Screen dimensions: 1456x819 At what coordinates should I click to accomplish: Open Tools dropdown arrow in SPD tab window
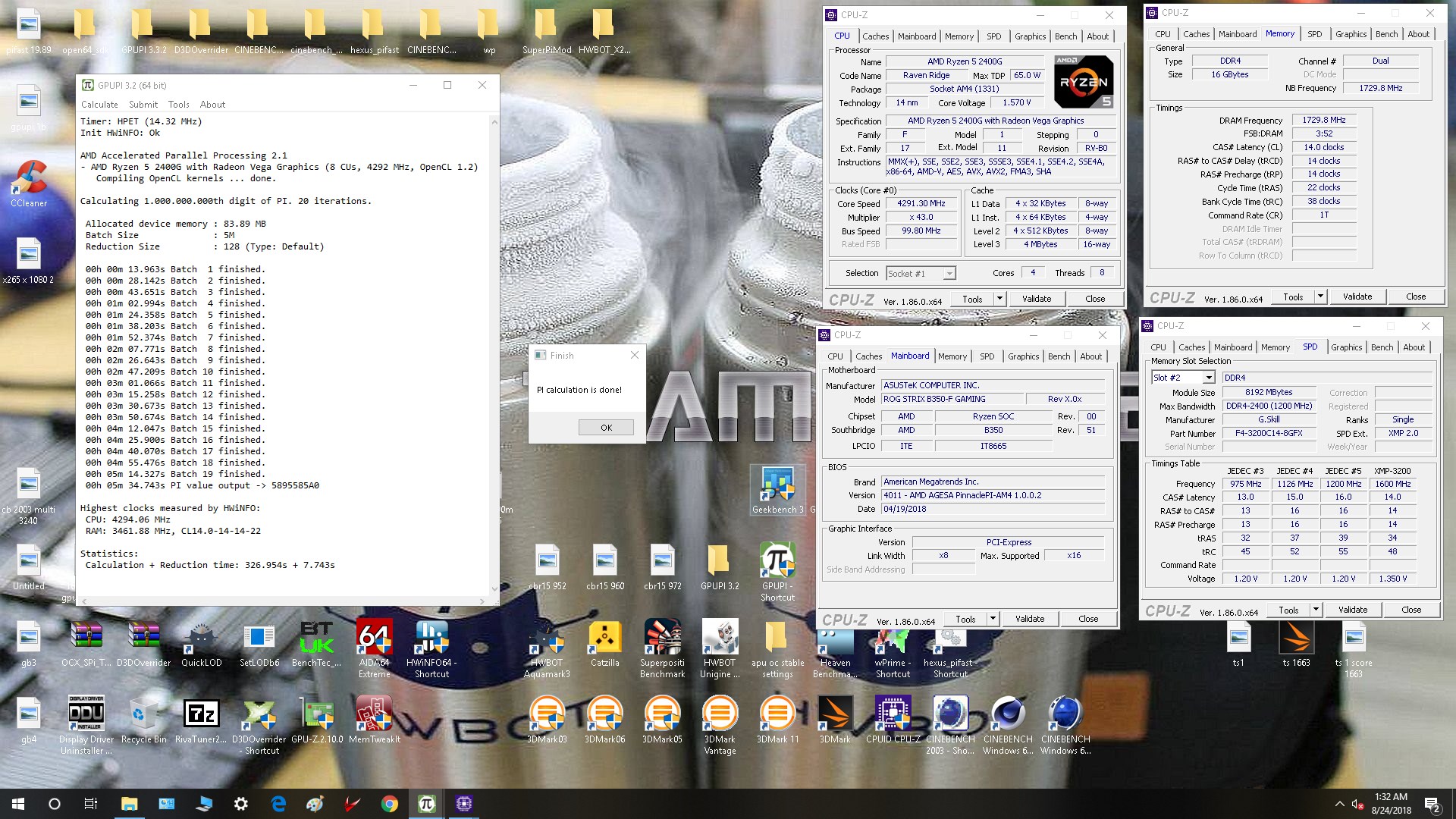[1316, 610]
